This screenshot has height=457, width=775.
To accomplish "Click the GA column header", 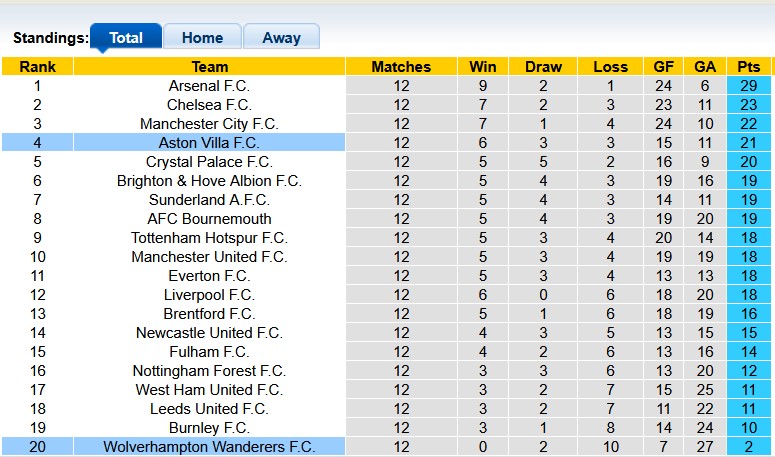I will (x=705, y=67).
